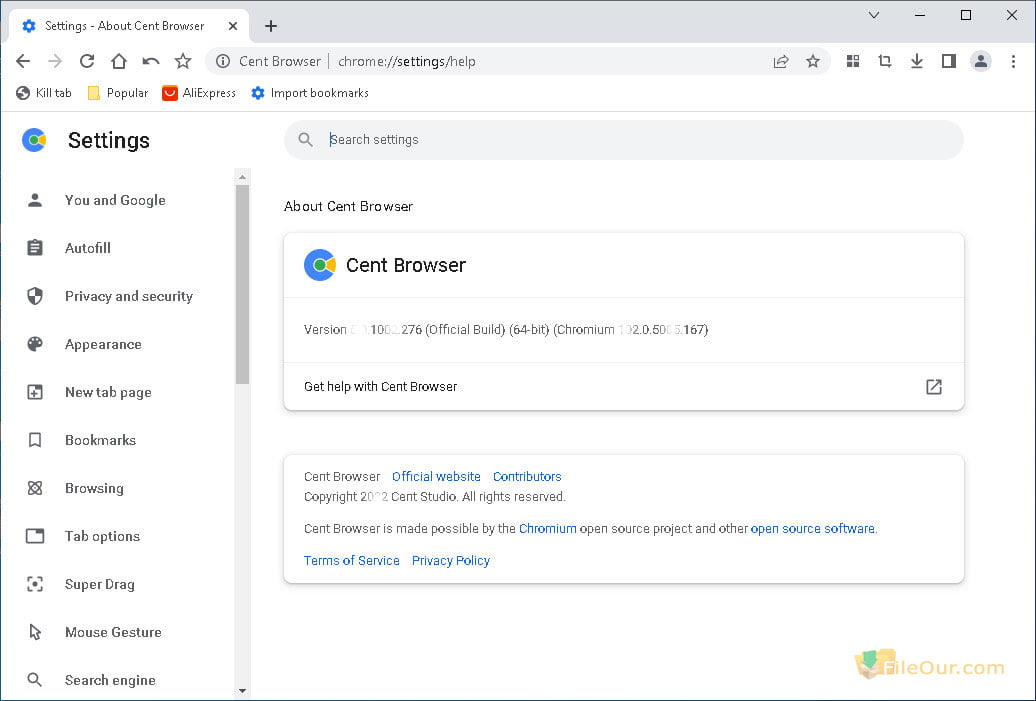Image resolution: width=1036 pixels, height=701 pixels.
Task: Click the star icon next to the home button
Action: [x=183, y=61]
